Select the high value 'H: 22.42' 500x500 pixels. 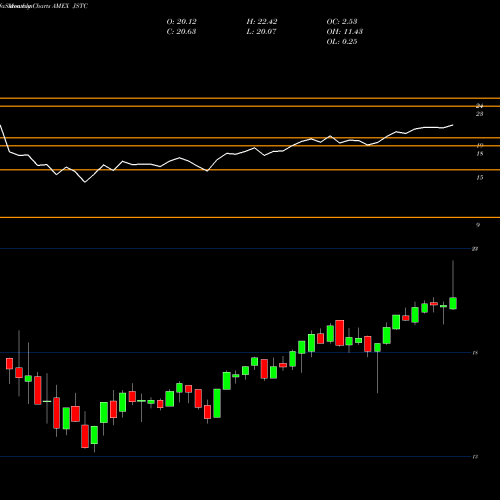click(262, 22)
